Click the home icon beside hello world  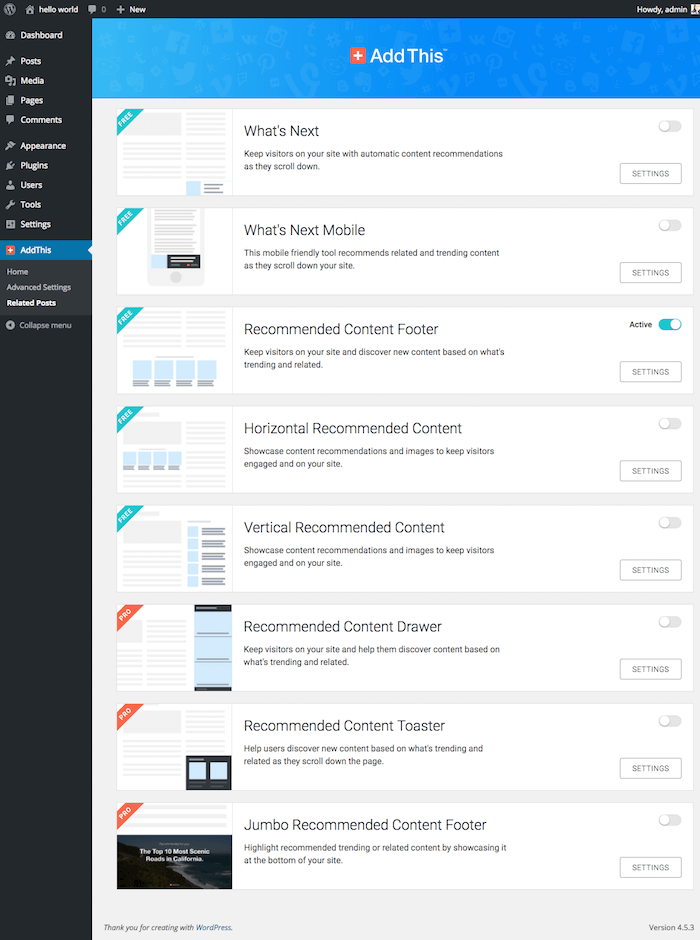[x=29, y=9]
